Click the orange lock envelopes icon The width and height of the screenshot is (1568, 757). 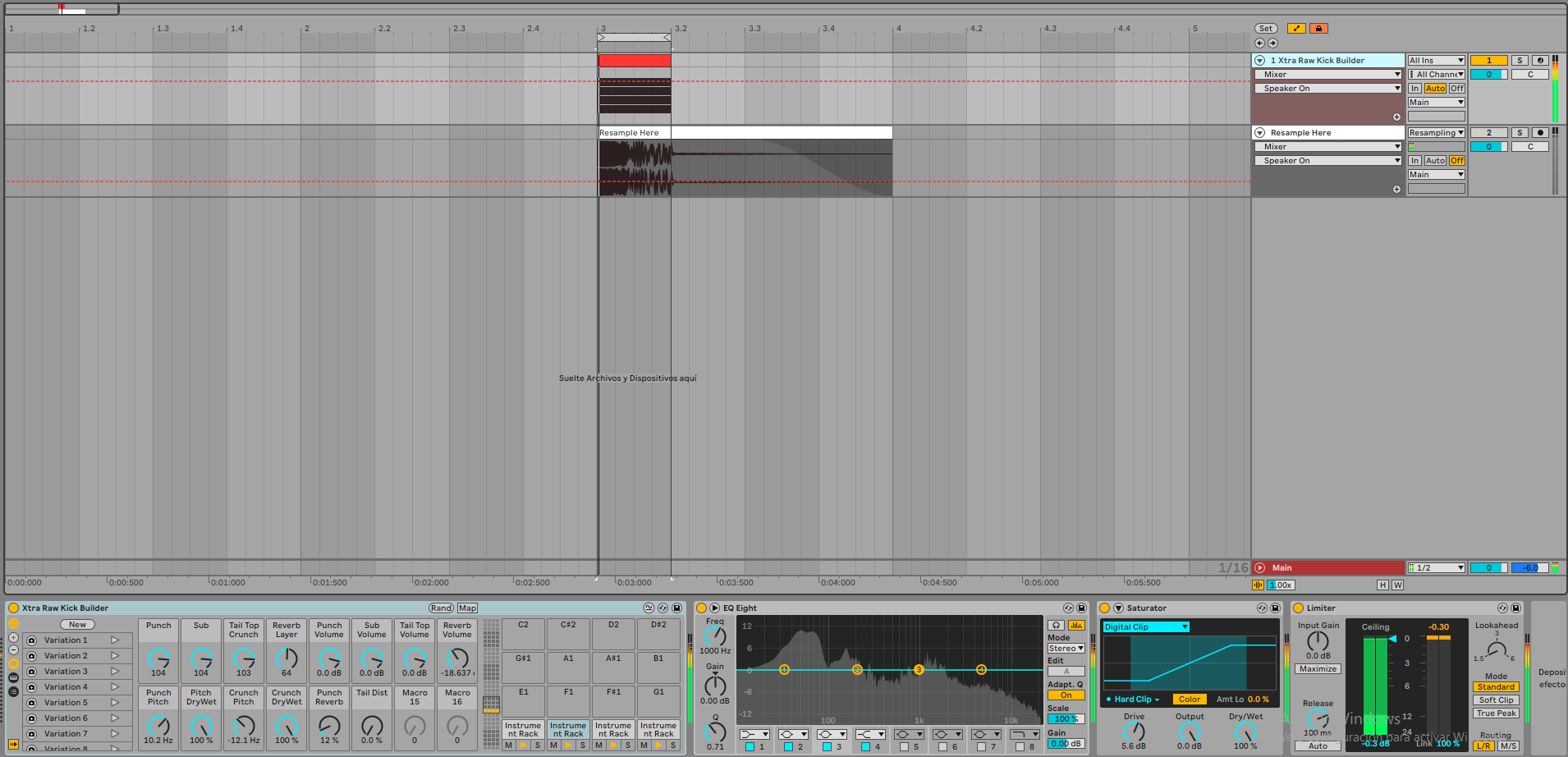pos(1318,29)
